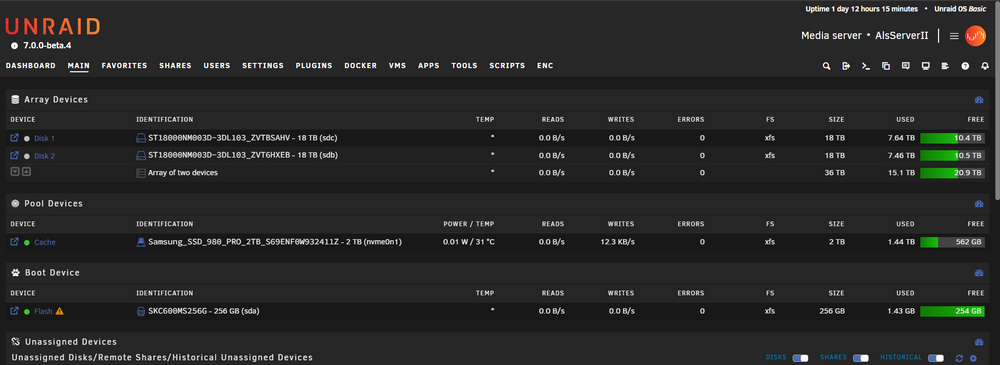Toggle the Shares switch

(861, 358)
